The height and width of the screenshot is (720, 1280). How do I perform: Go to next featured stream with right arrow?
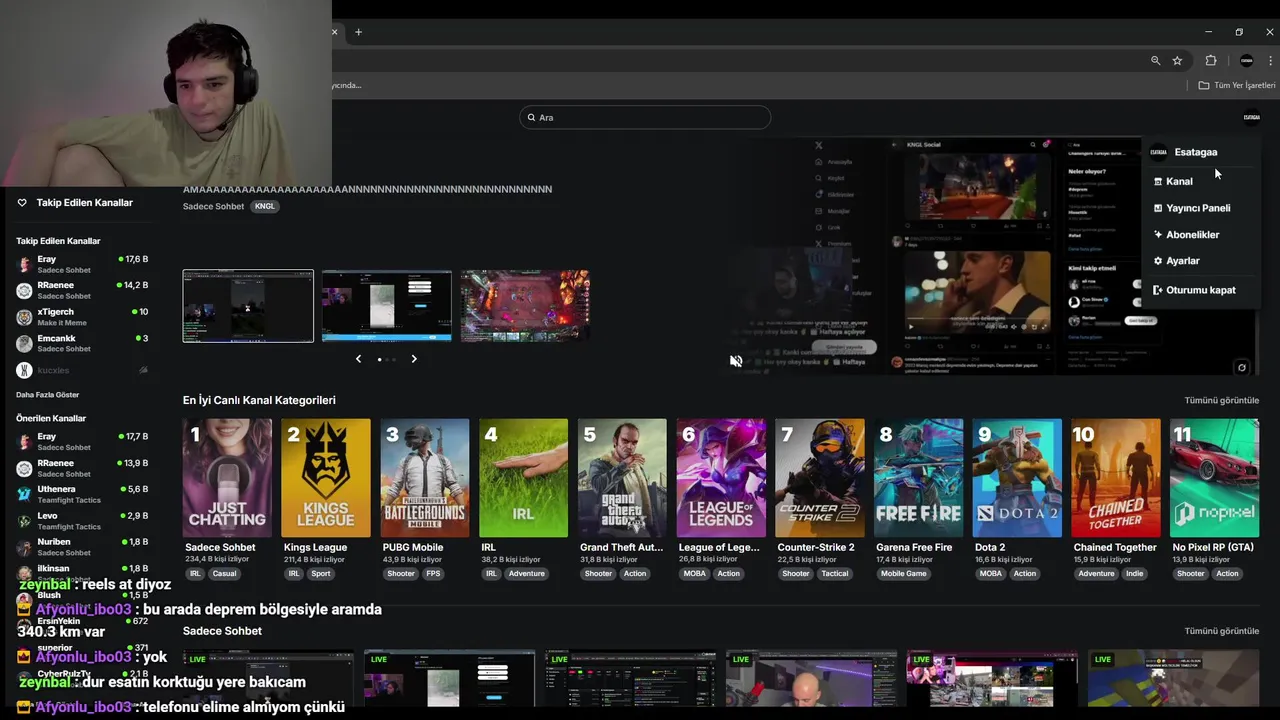click(x=414, y=359)
